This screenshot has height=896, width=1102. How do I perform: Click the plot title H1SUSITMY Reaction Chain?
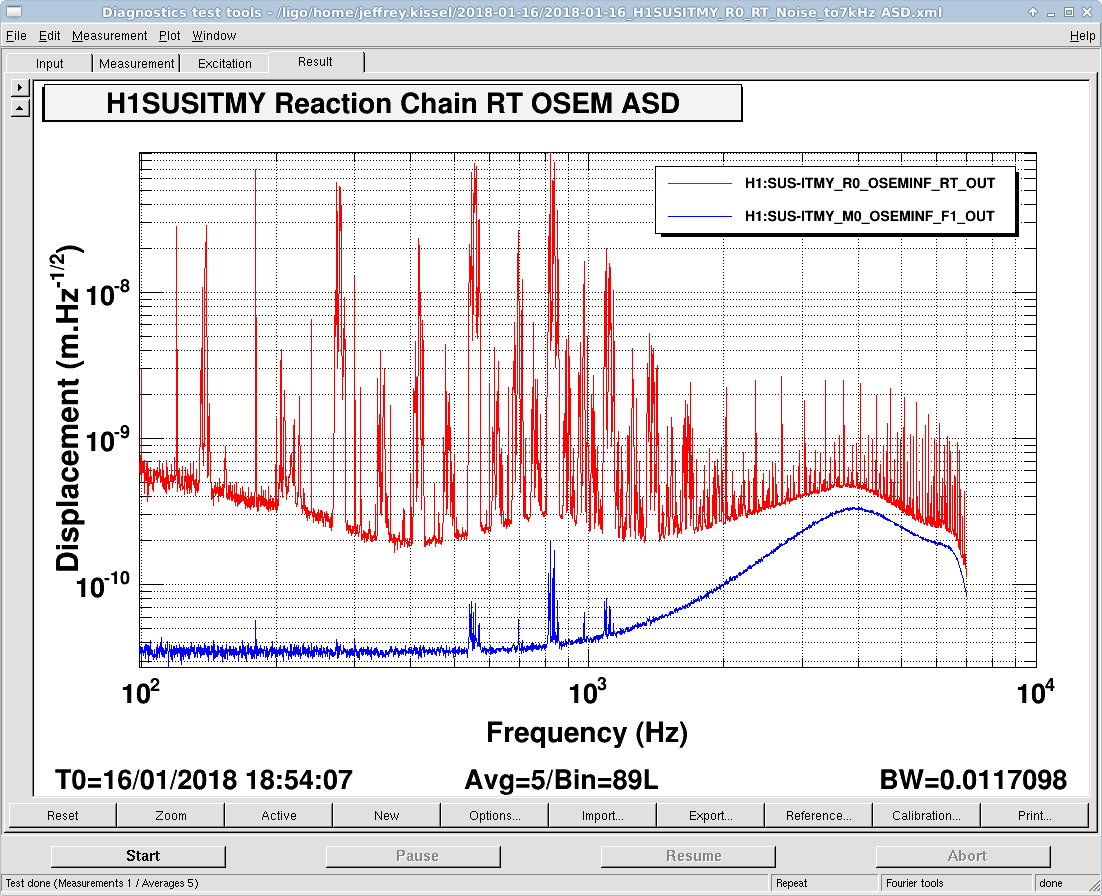click(392, 103)
